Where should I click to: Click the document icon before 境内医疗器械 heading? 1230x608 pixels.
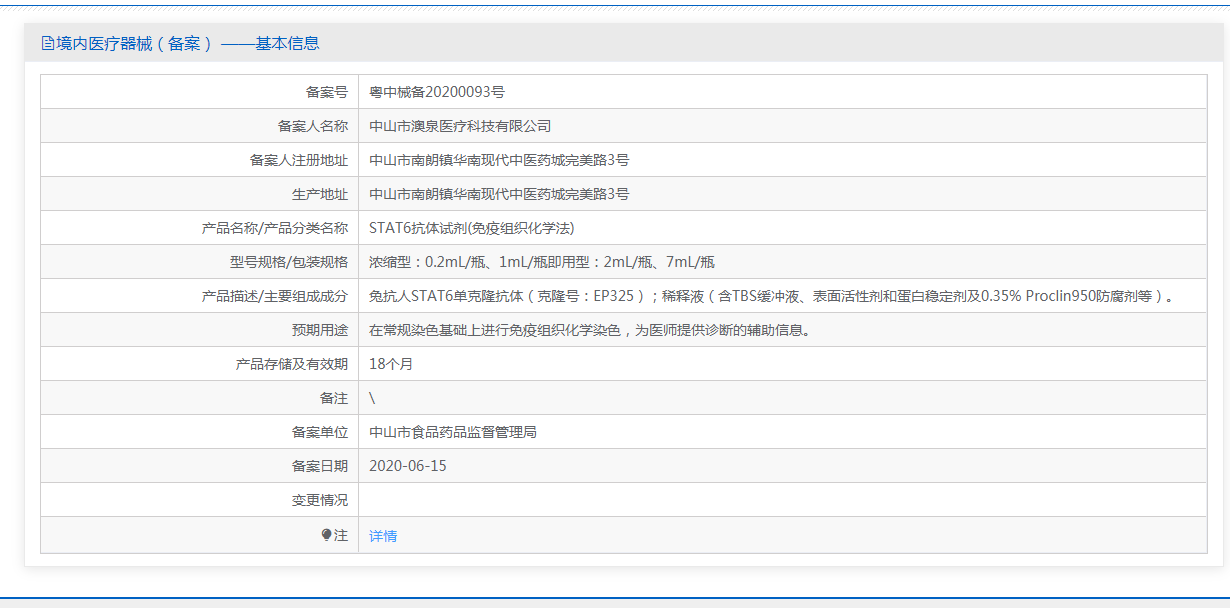(x=47, y=43)
